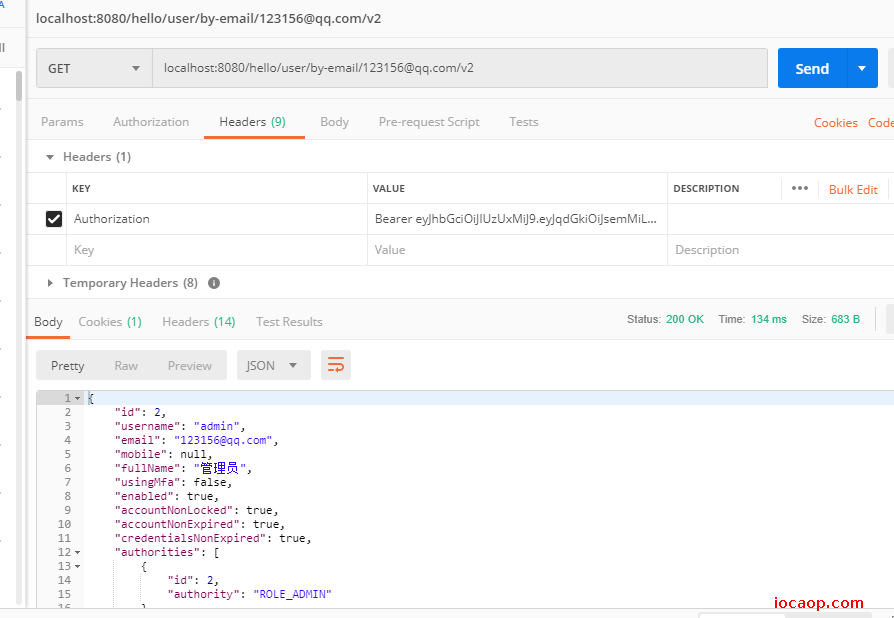
Task: Click the "accountNonExpired": true line
Action: point(200,524)
